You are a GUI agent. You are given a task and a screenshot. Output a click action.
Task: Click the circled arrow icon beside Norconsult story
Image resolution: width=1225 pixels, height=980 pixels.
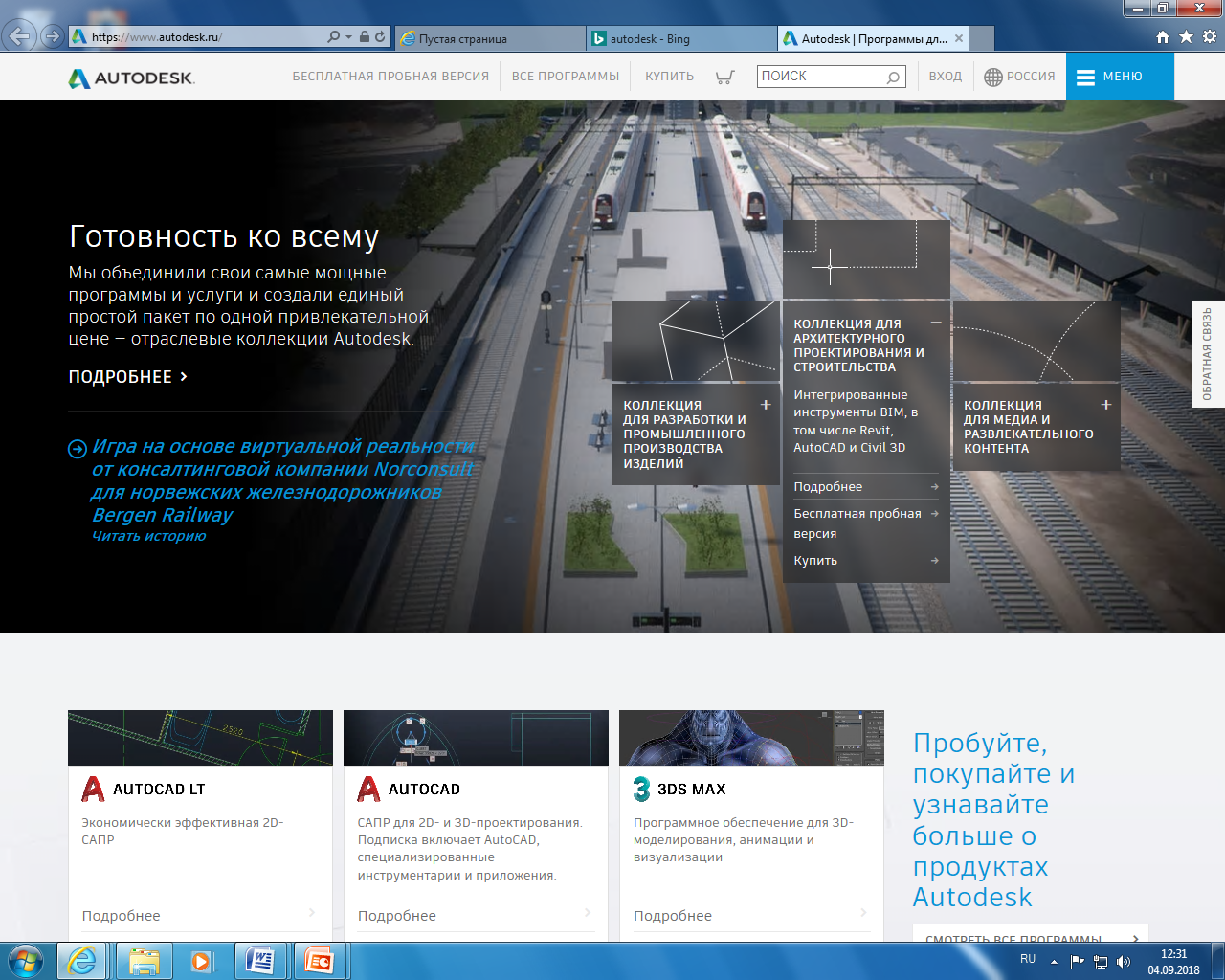point(78,449)
